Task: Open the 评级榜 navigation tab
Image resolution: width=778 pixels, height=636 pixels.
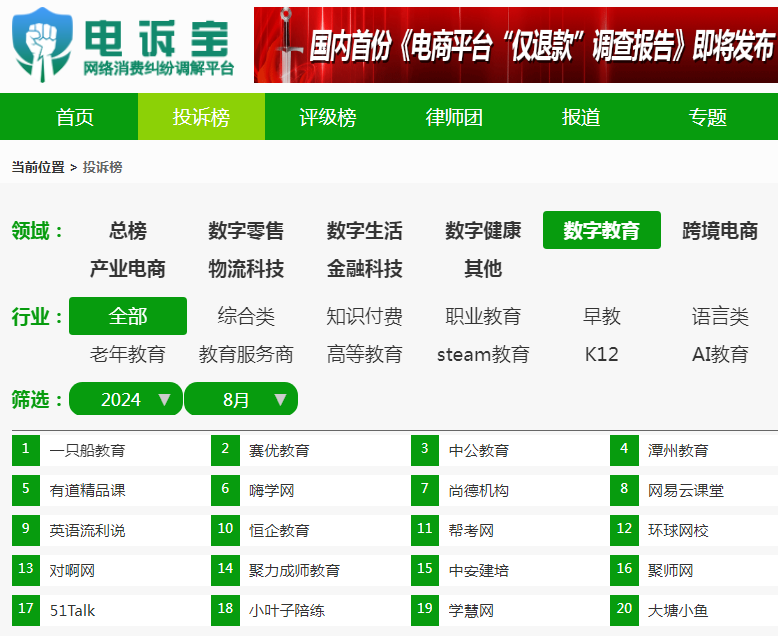Action: pos(328,117)
